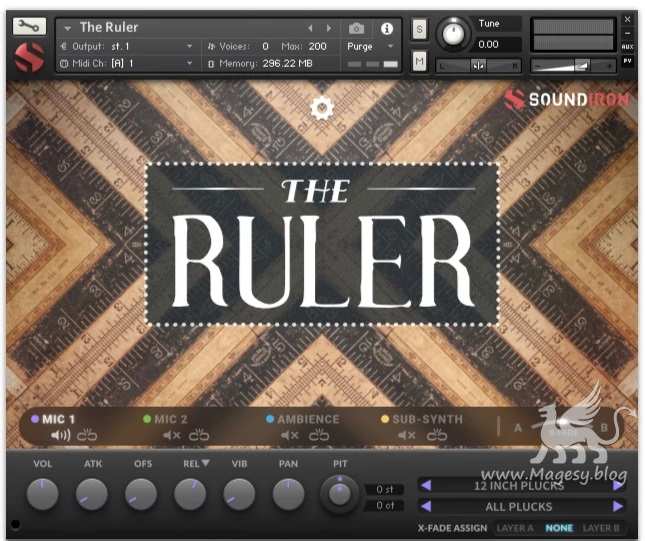Select the SUB-SYNTH layer label
This screenshot has height=541, width=645.
427,419
